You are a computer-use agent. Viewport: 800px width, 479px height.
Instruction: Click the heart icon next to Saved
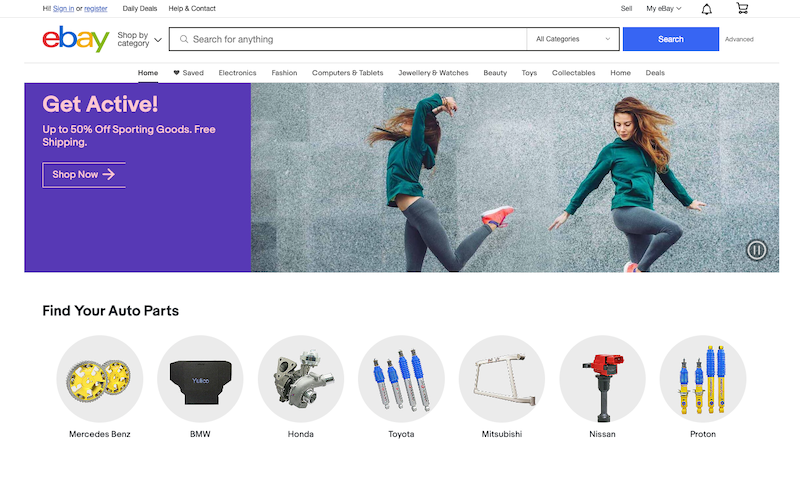[x=176, y=73]
